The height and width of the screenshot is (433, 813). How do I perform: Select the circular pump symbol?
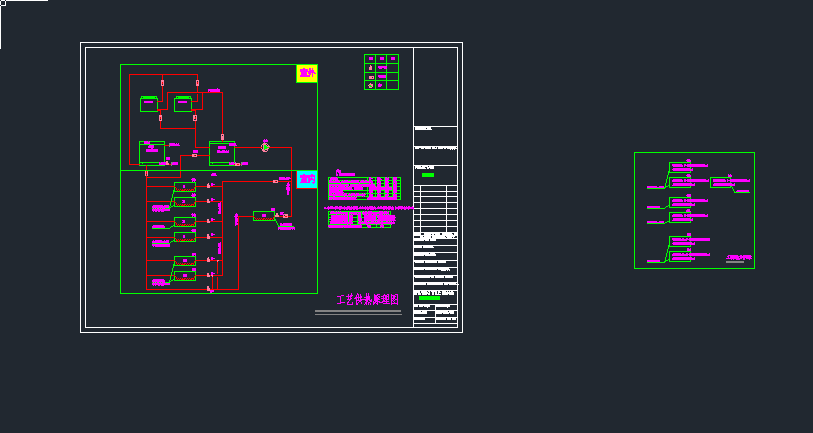point(265,147)
